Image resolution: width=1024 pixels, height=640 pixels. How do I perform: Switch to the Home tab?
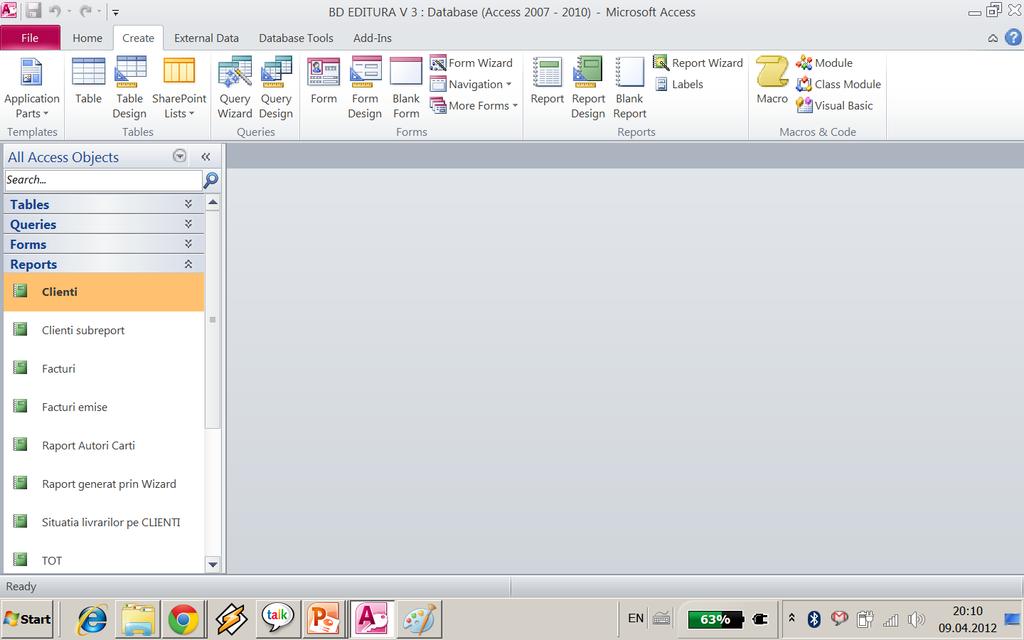pos(87,38)
